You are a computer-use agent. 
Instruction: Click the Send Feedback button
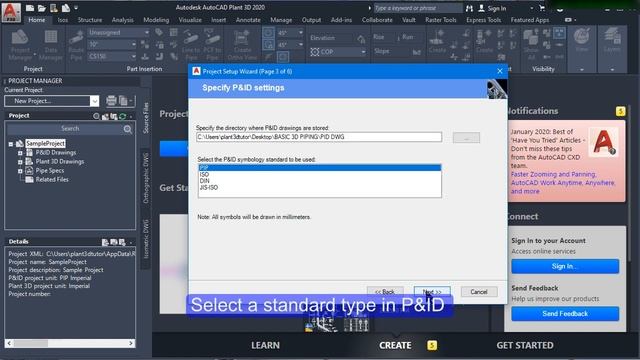click(565, 313)
